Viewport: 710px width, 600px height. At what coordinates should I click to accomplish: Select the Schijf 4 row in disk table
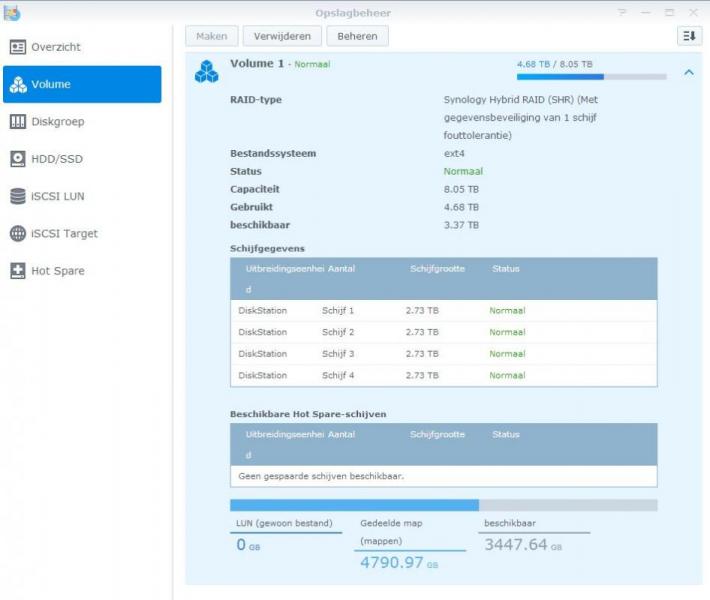tap(443, 375)
